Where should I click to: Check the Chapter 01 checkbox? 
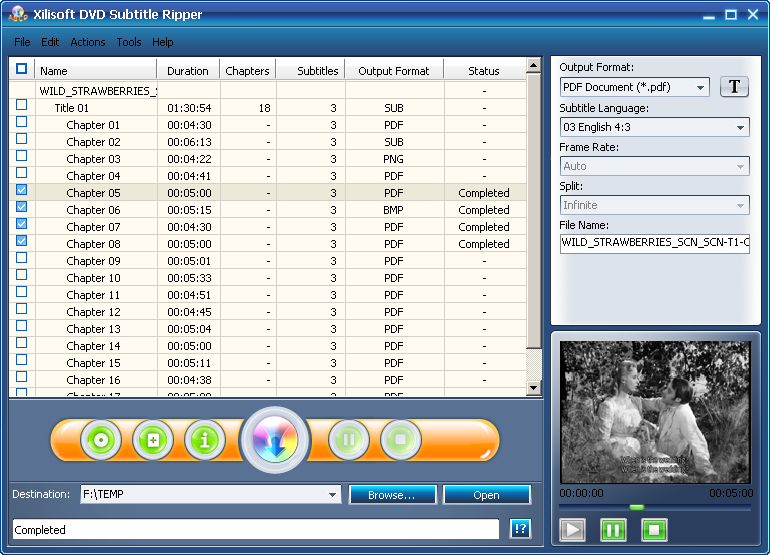[x=22, y=122]
